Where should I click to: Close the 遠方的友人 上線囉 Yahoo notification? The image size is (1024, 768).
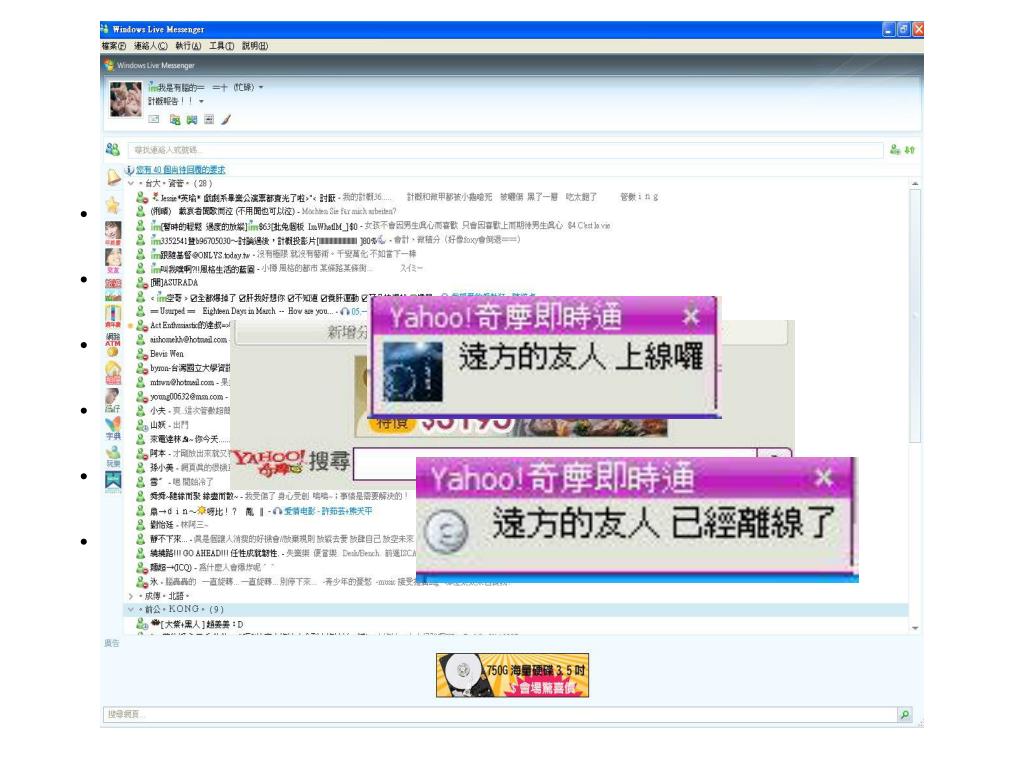[691, 317]
